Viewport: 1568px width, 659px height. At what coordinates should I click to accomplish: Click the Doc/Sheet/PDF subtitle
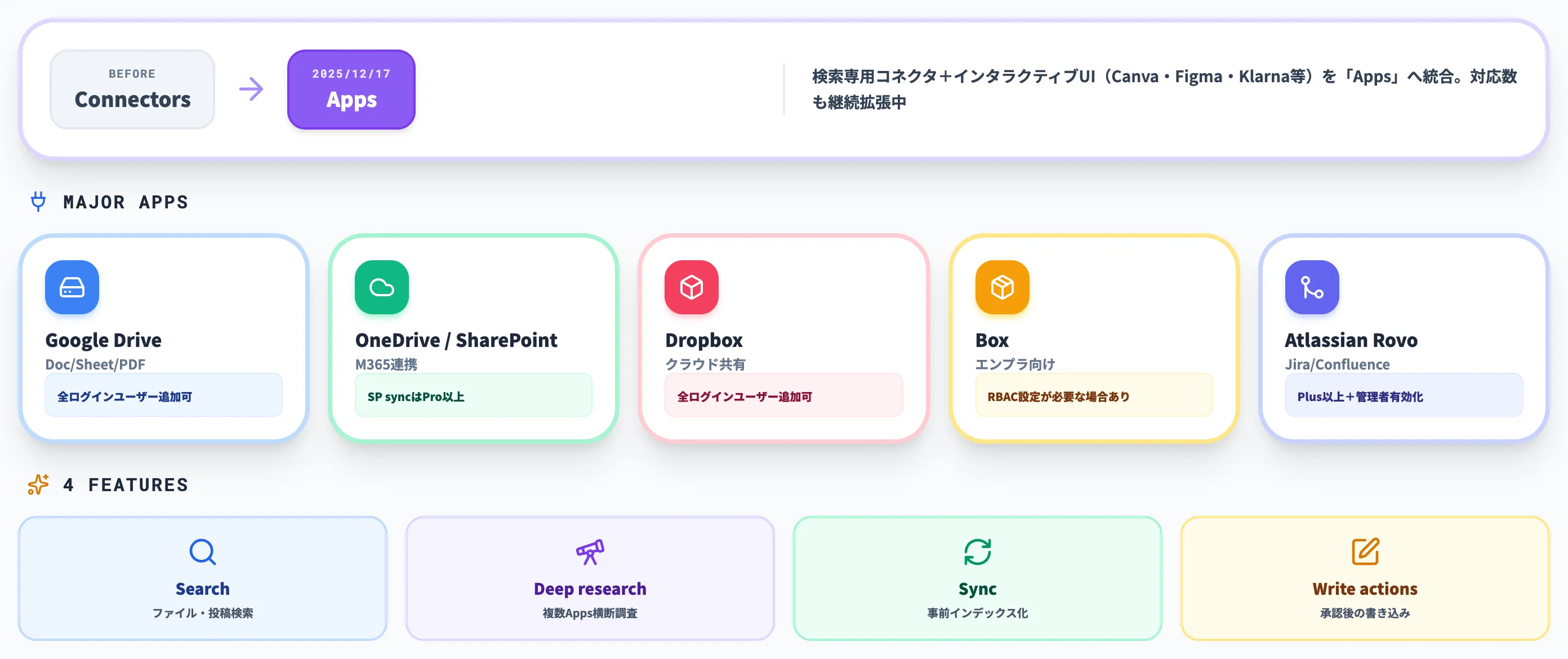coord(95,364)
